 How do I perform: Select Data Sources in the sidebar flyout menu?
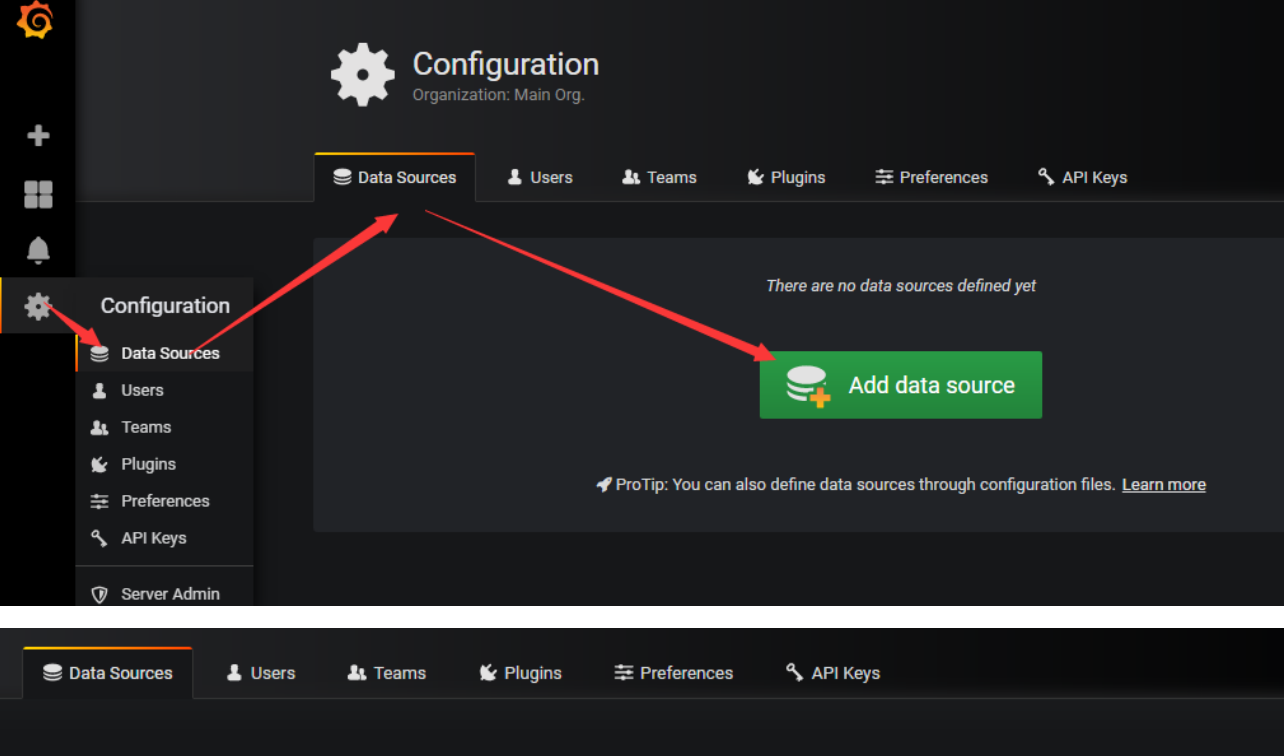[164, 353]
